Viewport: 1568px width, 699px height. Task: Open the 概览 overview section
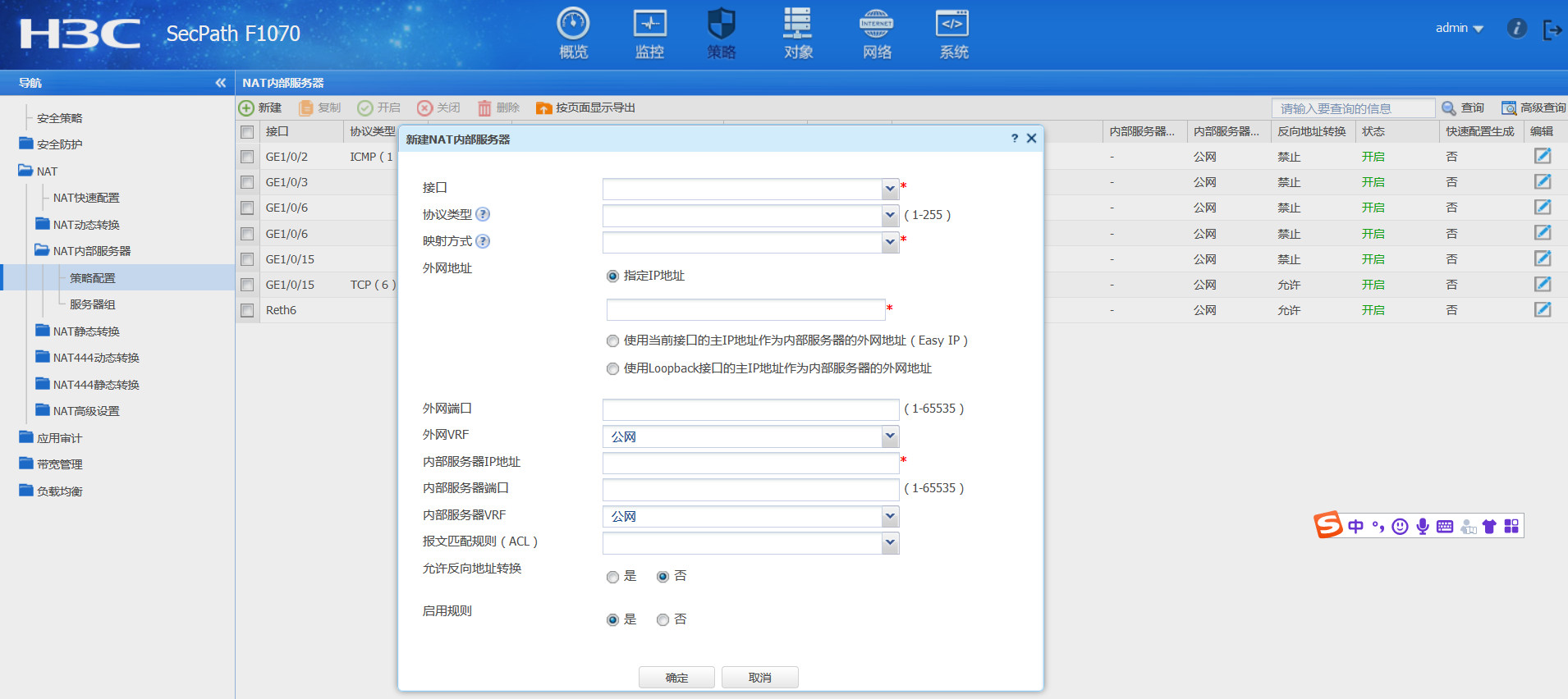[x=573, y=34]
